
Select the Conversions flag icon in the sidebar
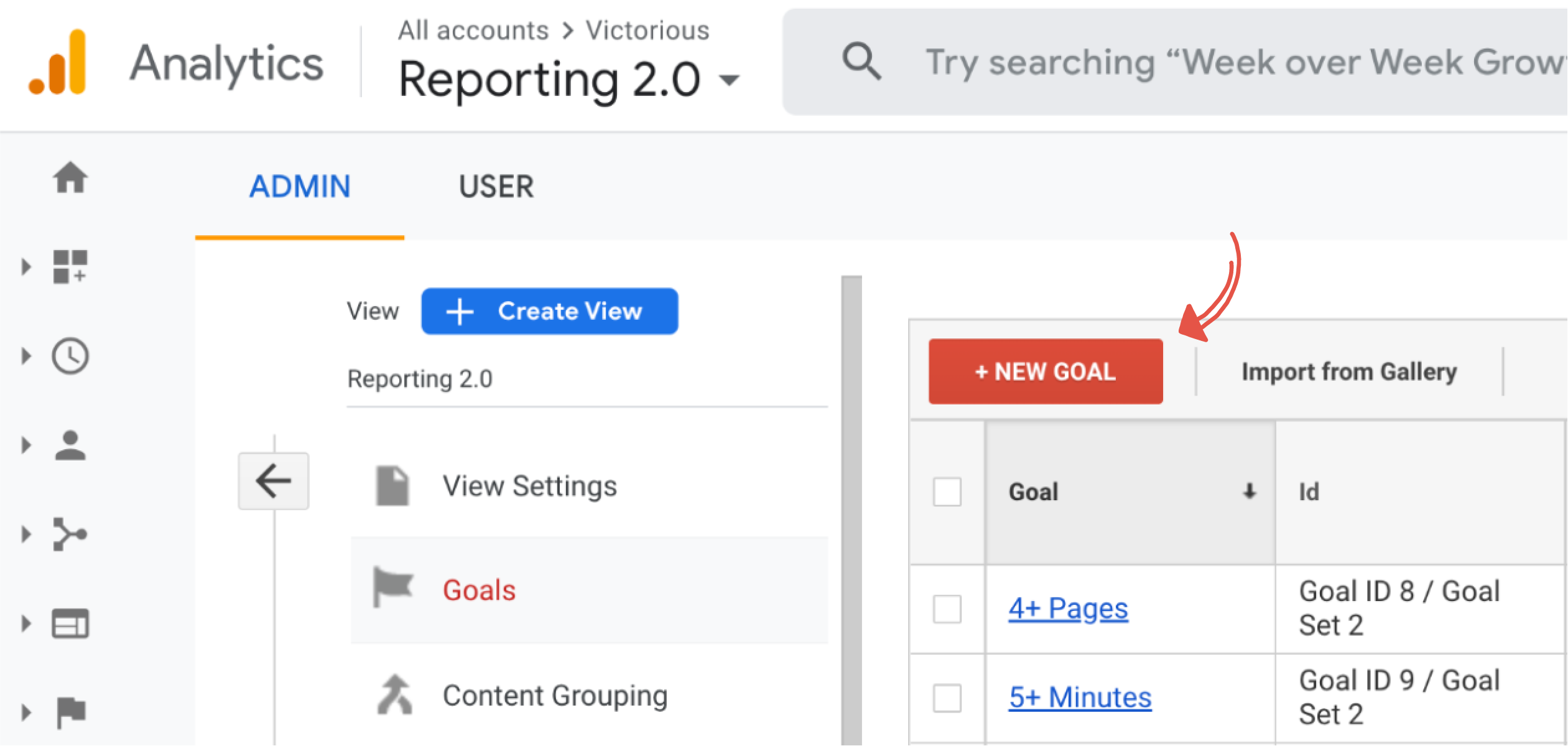tap(70, 709)
